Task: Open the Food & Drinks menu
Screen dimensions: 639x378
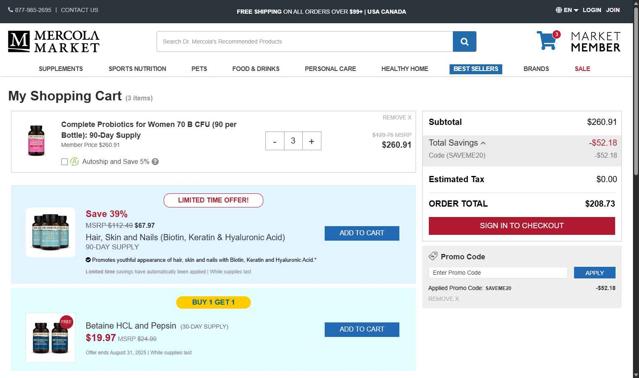Action: pos(256,69)
